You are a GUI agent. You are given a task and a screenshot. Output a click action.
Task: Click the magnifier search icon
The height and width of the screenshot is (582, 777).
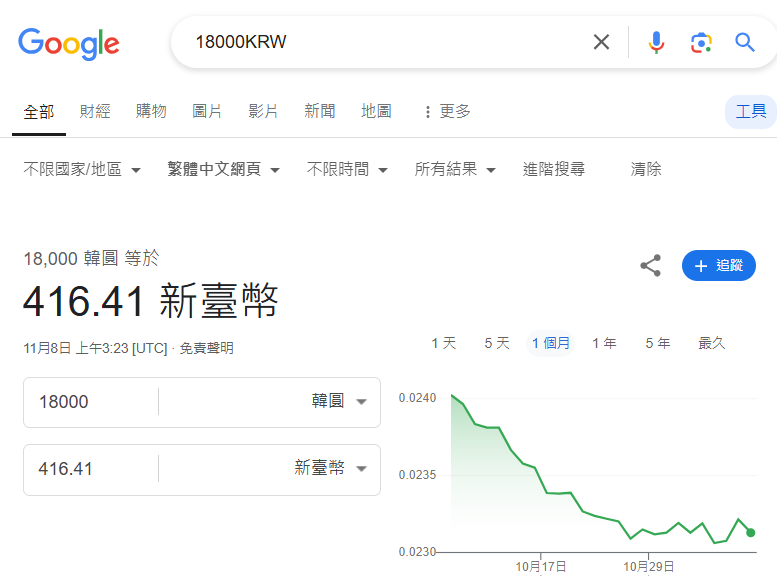(x=744, y=43)
